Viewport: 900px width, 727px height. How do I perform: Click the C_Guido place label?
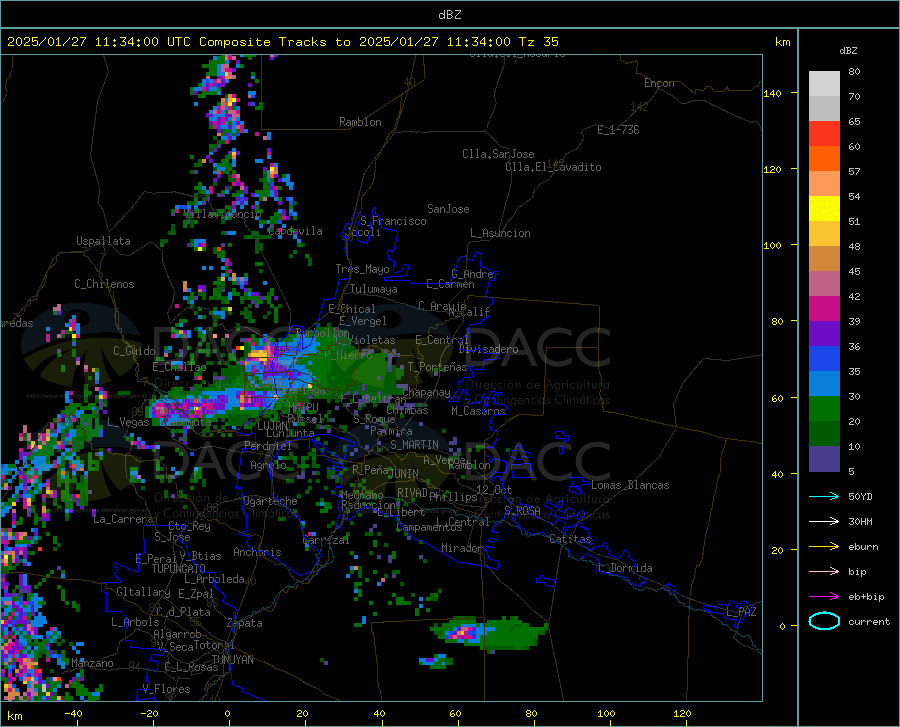tap(134, 351)
